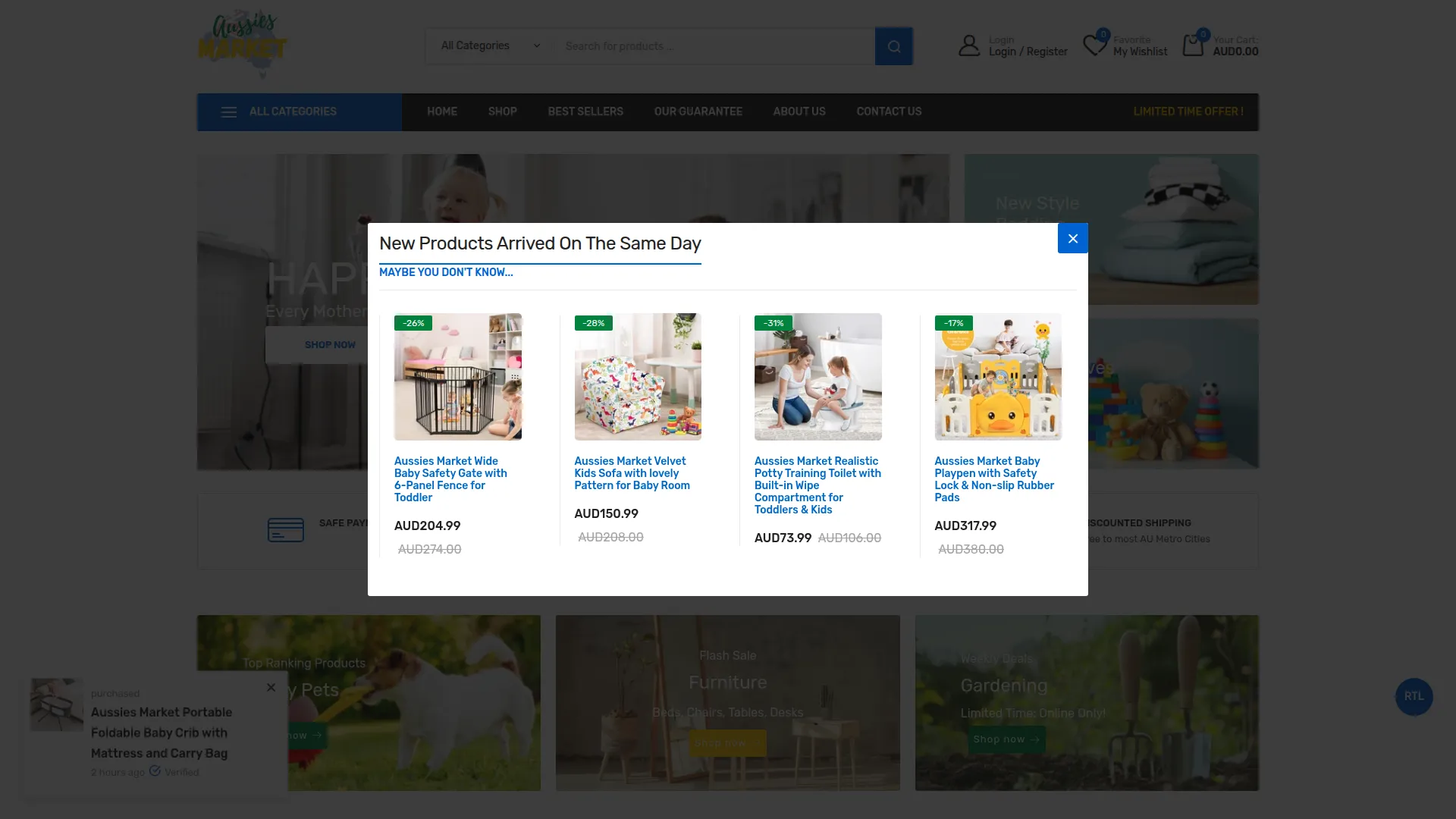Toggle the RTL layout button
Viewport: 1456px width, 819px height.
[1414, 696]
